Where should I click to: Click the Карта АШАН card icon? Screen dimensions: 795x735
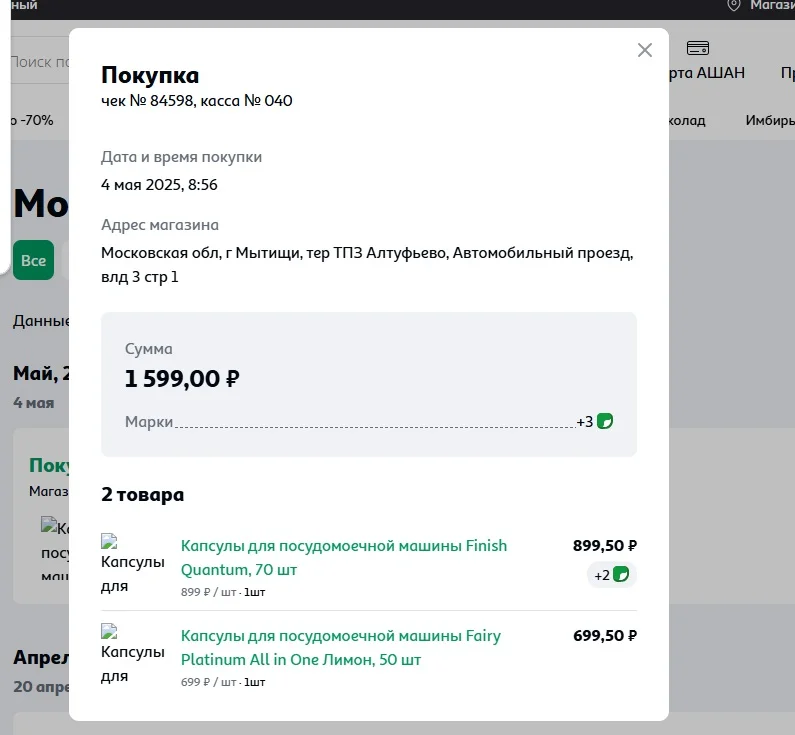pyautogui.click(x=698, y=48)
